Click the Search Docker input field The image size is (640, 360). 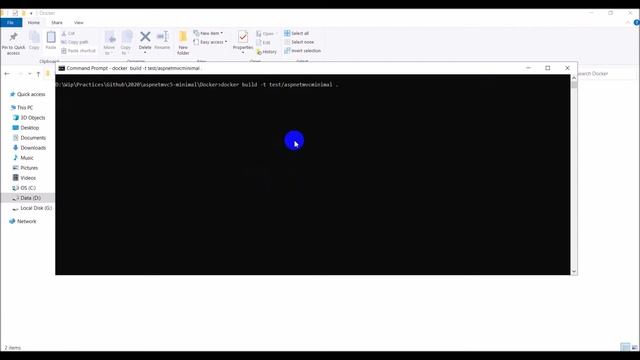(607, 73)
